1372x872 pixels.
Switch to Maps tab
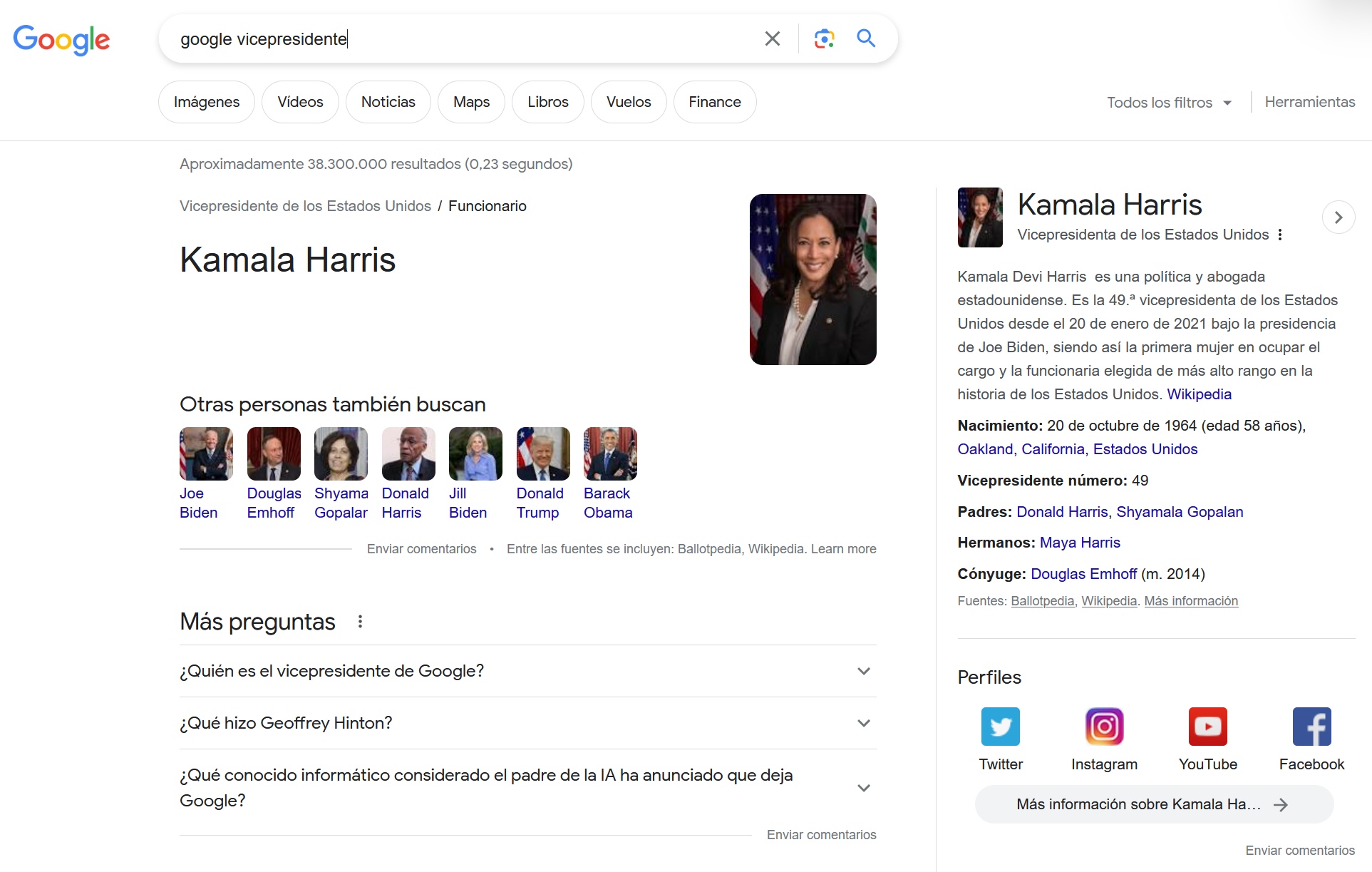[471, 102]
